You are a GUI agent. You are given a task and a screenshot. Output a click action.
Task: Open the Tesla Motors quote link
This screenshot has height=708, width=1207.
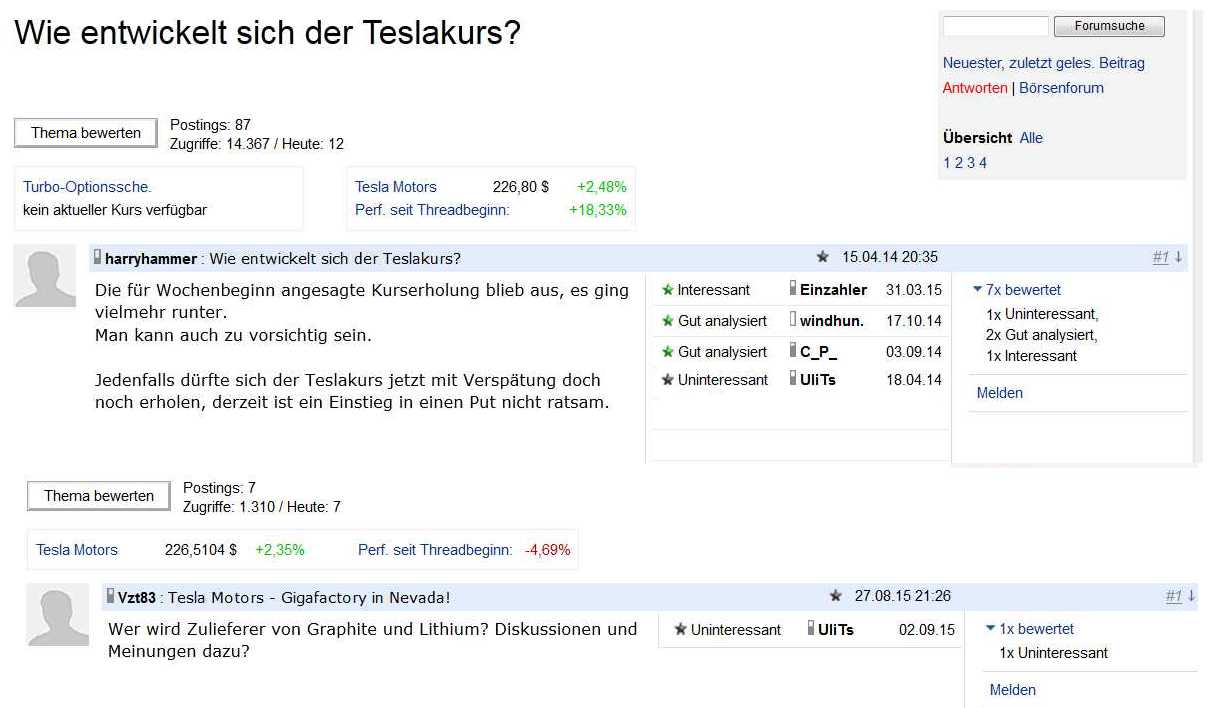pyautogui.click(x=395, y=187)
